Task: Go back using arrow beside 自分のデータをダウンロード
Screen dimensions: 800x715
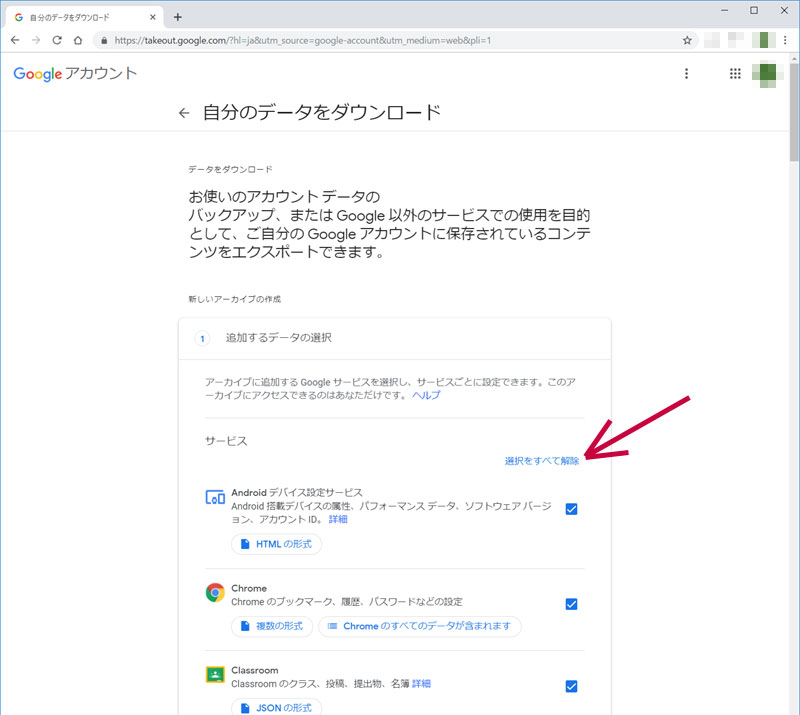Action: 183,113
